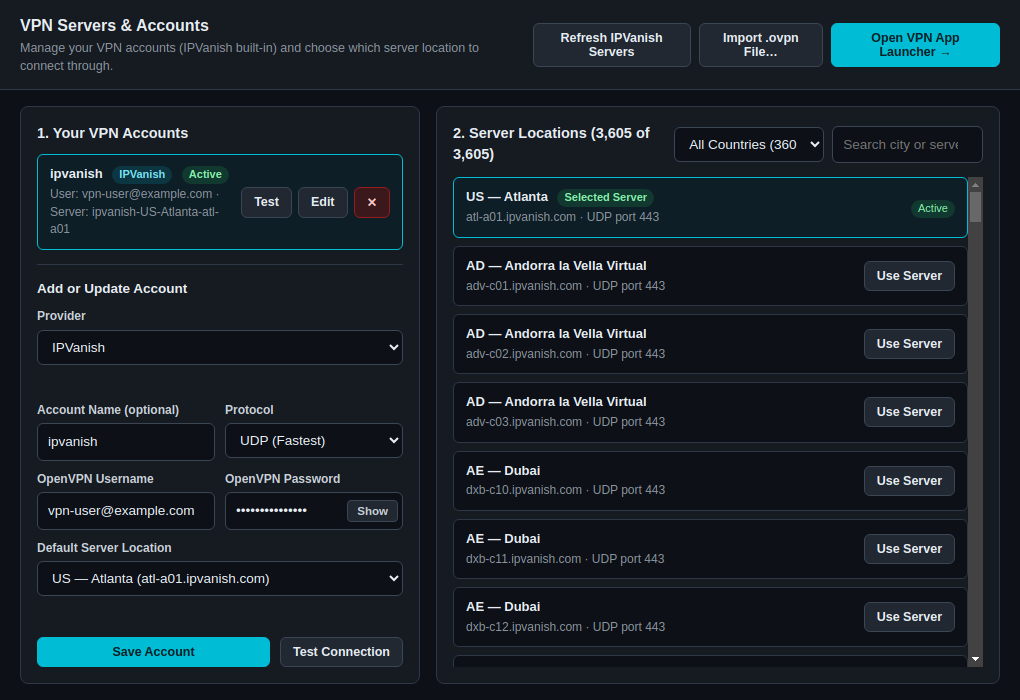
Task: Expand the Default Server Location dropdown
Action: [x=220, y=578]
